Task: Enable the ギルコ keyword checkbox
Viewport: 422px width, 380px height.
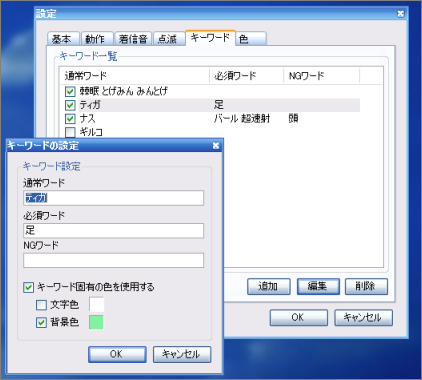Action: point(70,132)
